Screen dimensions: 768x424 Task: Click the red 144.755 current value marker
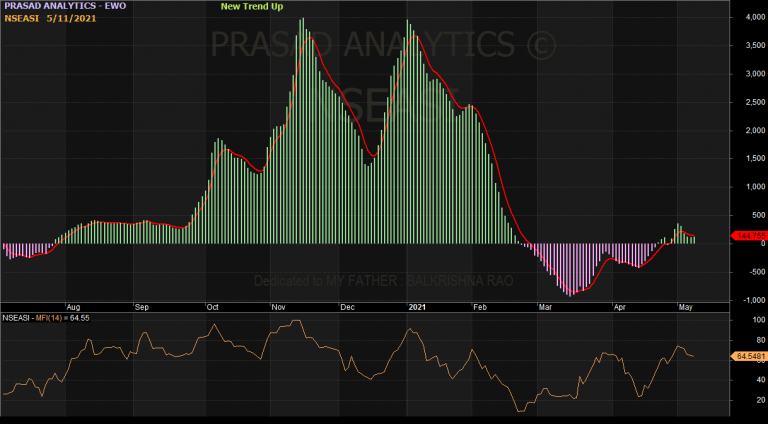(x=749, y=236)
